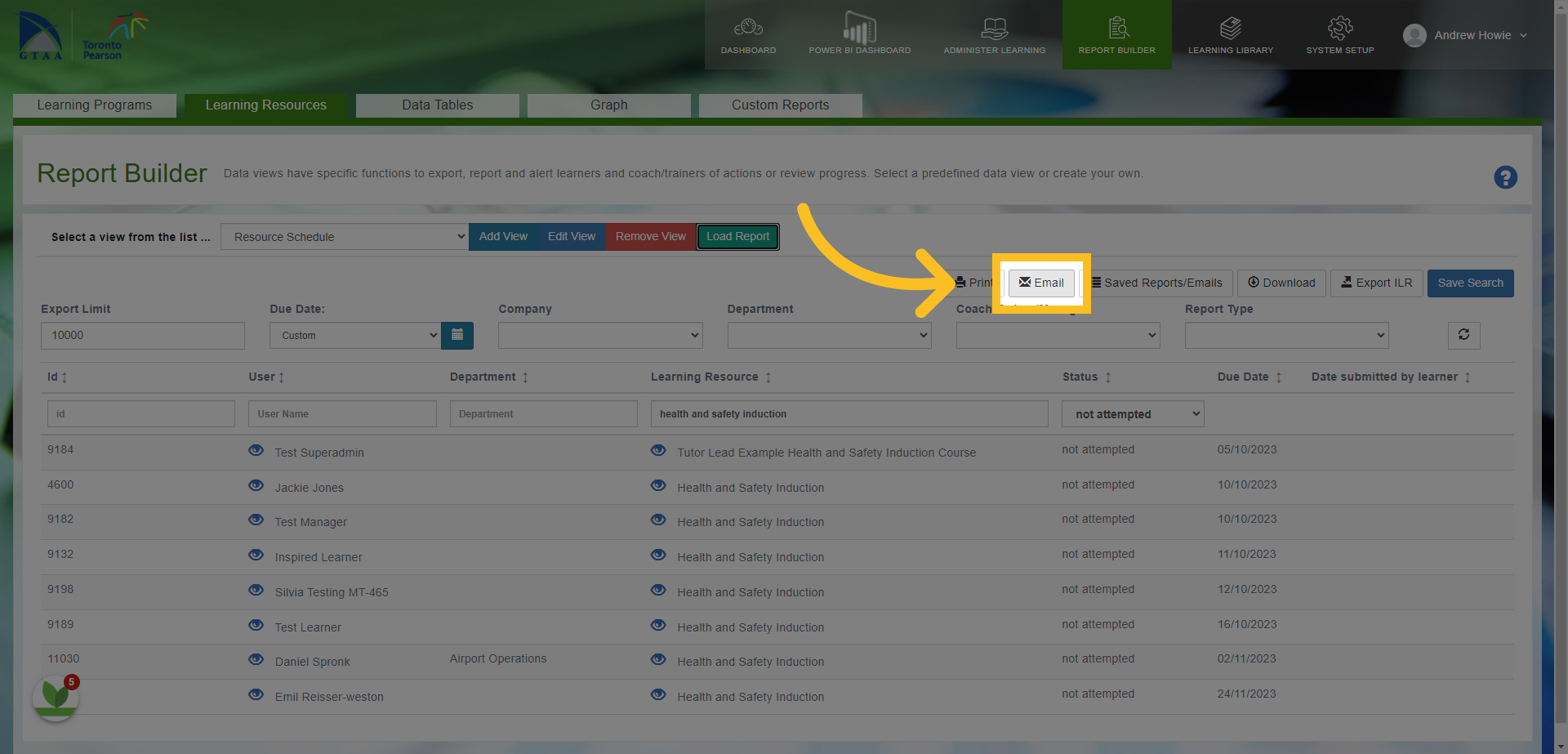Screen dimensions: 1568x754
Task: Sort by Id column arrows
Action: [65, 377]
